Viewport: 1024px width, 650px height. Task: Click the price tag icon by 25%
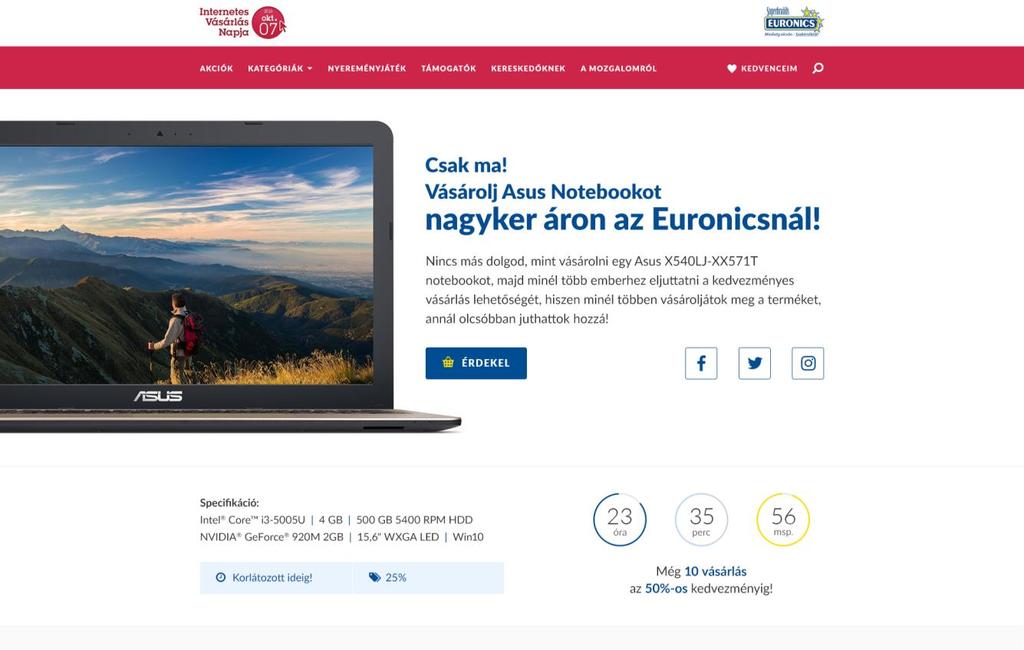[374, 577]
